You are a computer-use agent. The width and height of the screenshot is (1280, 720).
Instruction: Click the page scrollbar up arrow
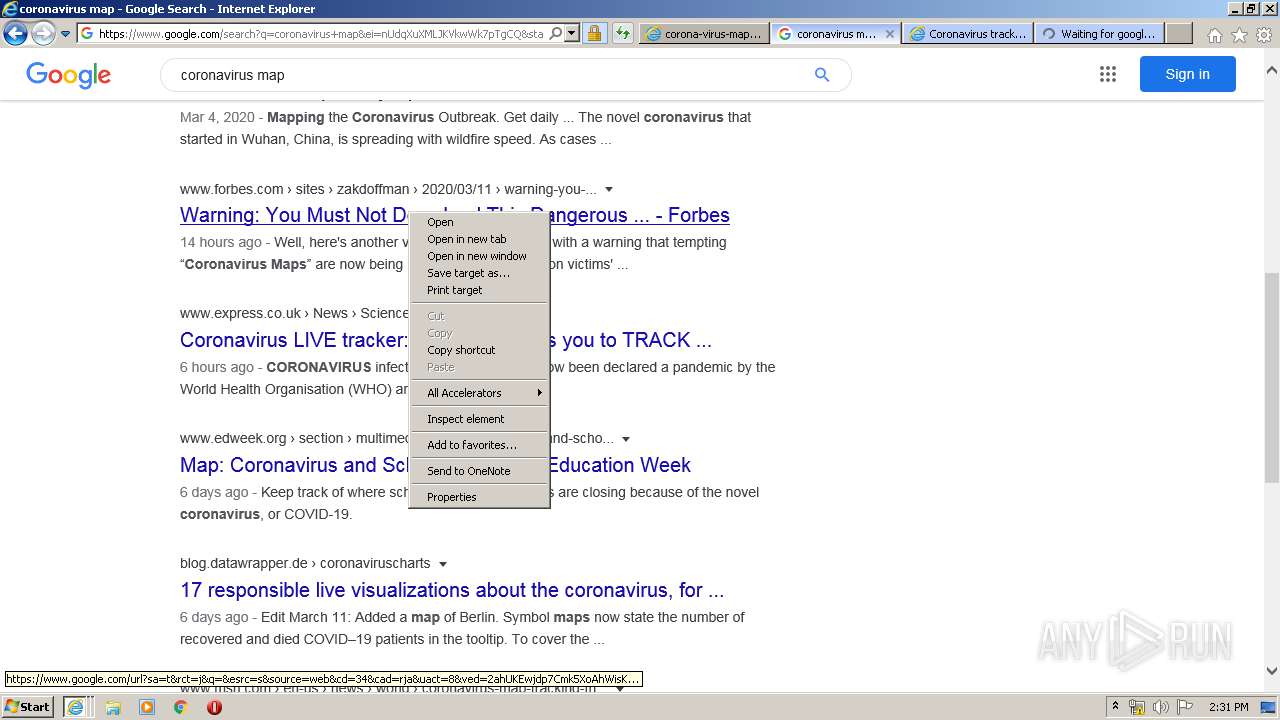1272,71
